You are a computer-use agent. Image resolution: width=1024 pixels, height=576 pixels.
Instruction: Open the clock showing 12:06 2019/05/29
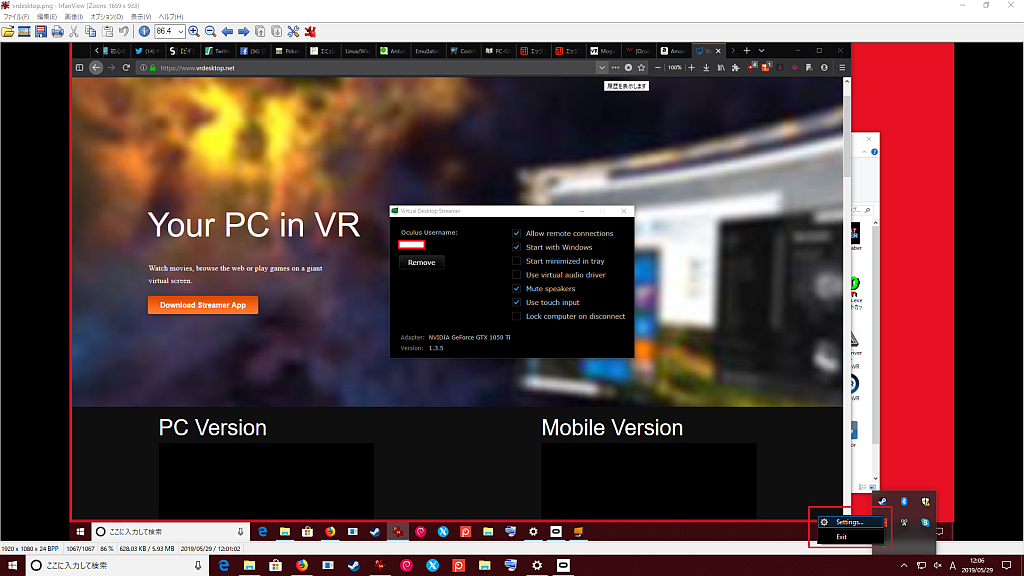click(977, 566)
